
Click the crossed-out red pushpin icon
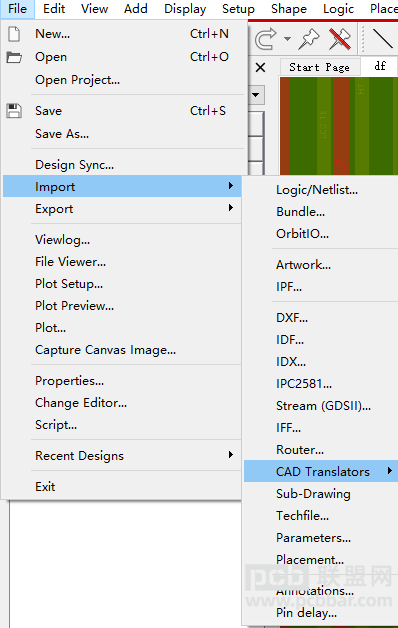(340, 39)
